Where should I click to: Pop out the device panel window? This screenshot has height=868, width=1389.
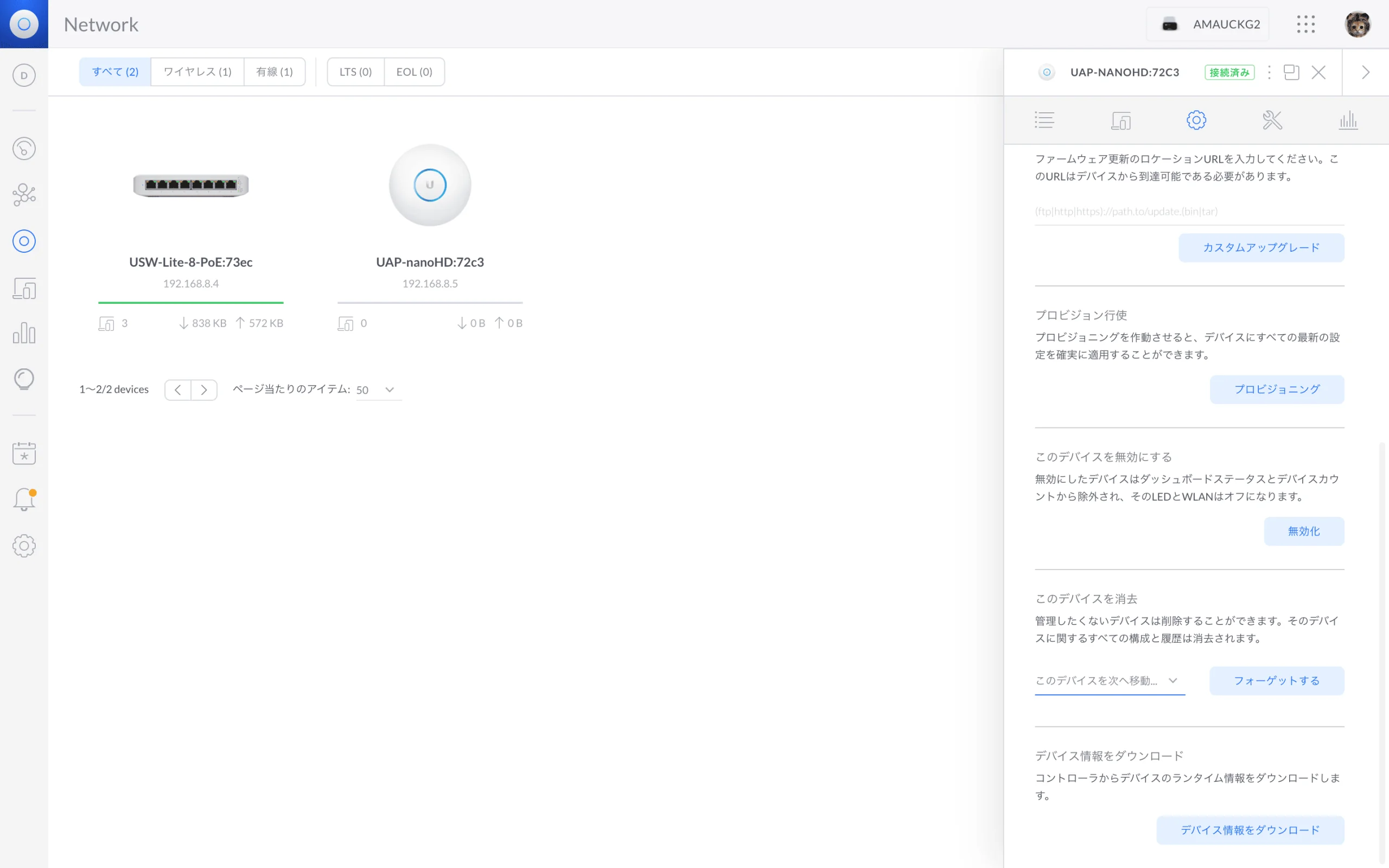pyautogui.click(x=1291, y=72)
